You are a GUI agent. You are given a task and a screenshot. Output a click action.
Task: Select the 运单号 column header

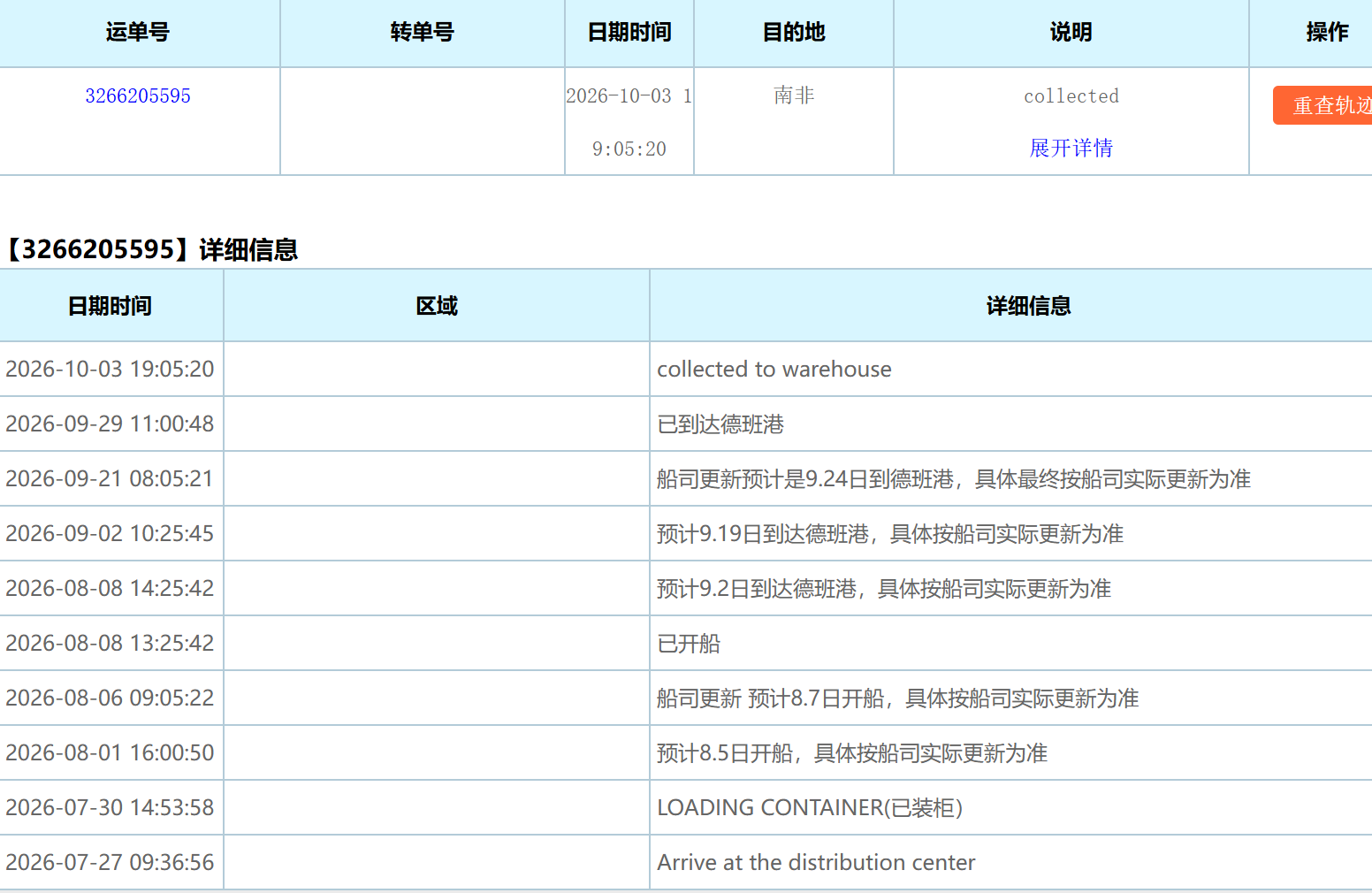tap(138, 33)
